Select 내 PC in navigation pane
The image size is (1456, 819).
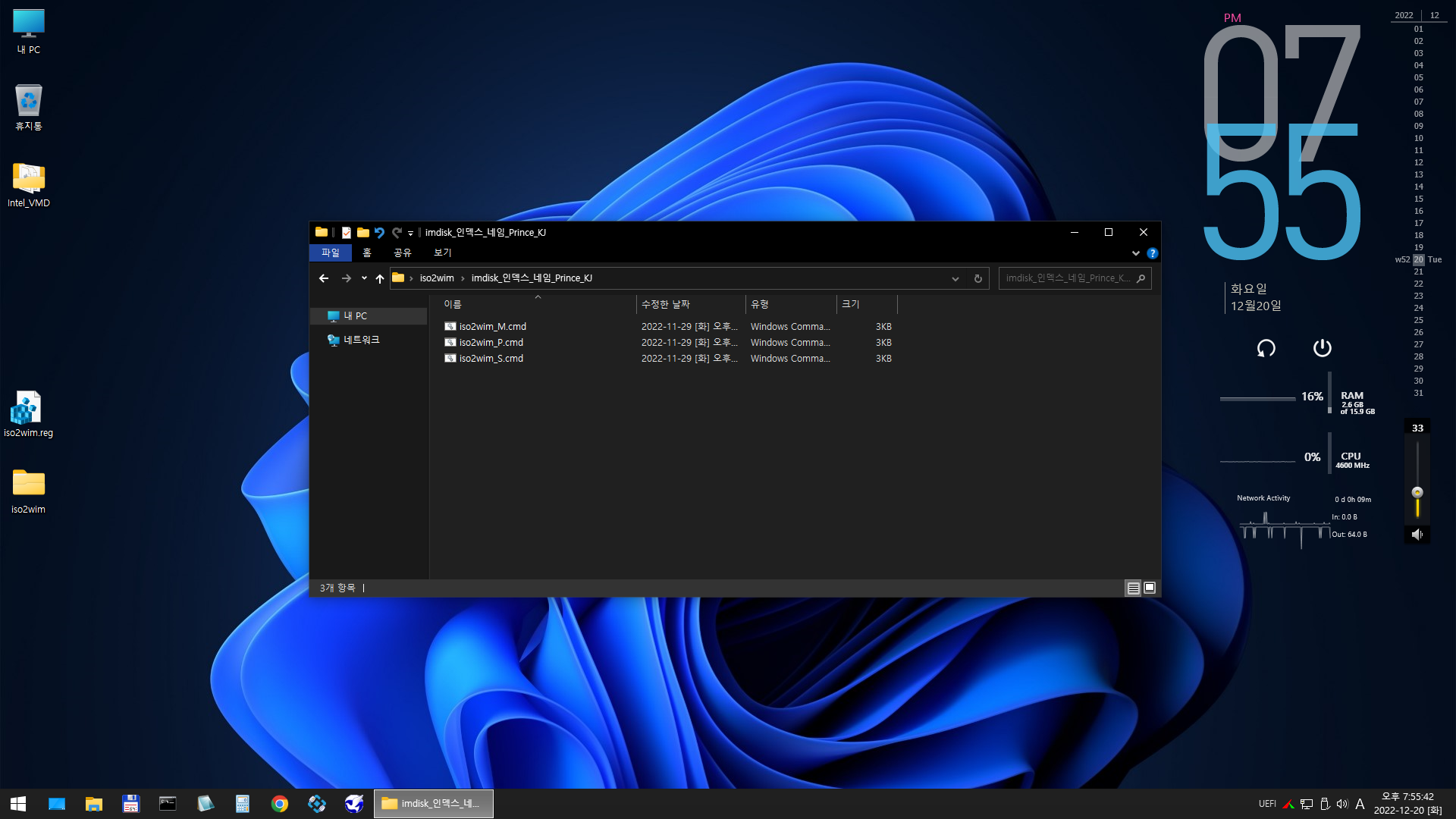point(369,316)
